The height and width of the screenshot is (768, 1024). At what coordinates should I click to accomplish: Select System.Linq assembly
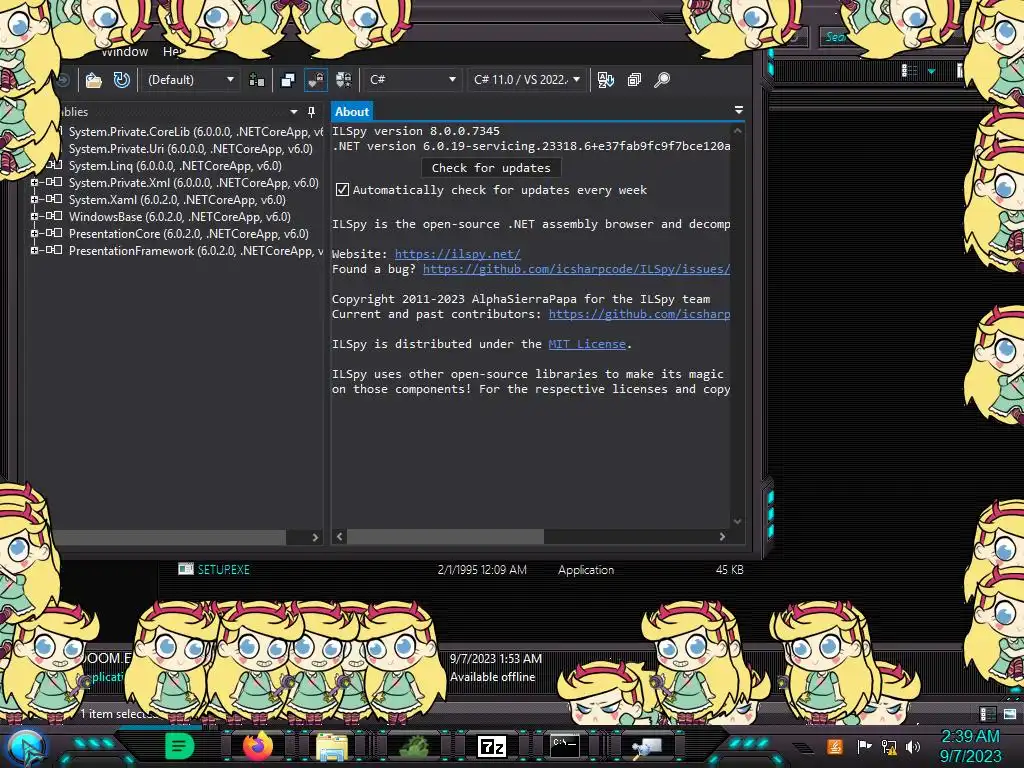tap(175, 166)
